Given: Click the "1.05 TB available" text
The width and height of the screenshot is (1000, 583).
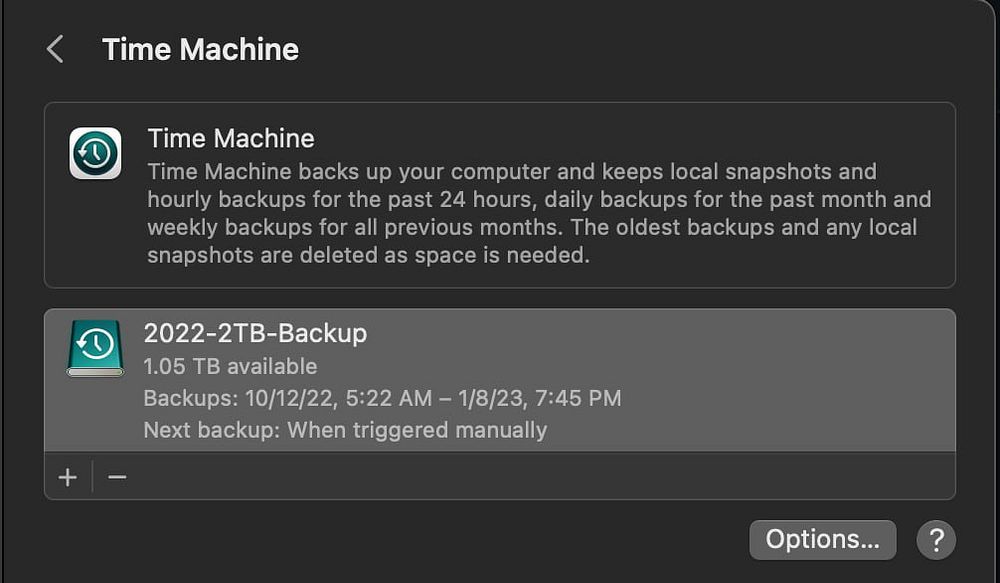Looking at the screenshot, I should [230, 366].
